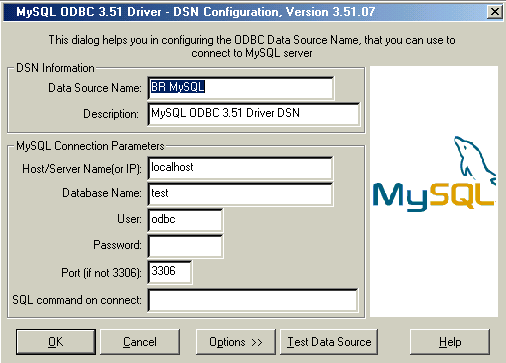
Task: Click the 'Database Name:' label
Action: coord(102,193)
